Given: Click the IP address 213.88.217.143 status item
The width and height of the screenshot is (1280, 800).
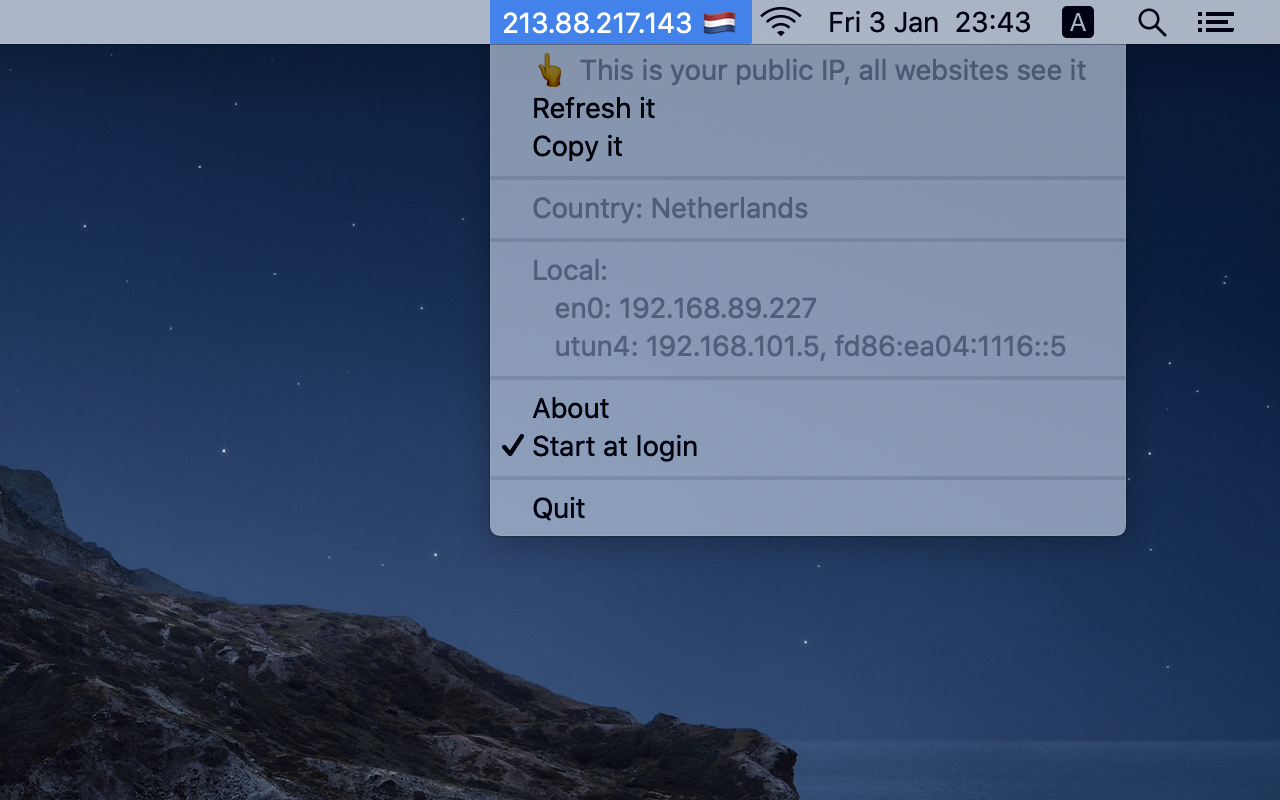Looking at the screenshot, I should coord(597,21).
